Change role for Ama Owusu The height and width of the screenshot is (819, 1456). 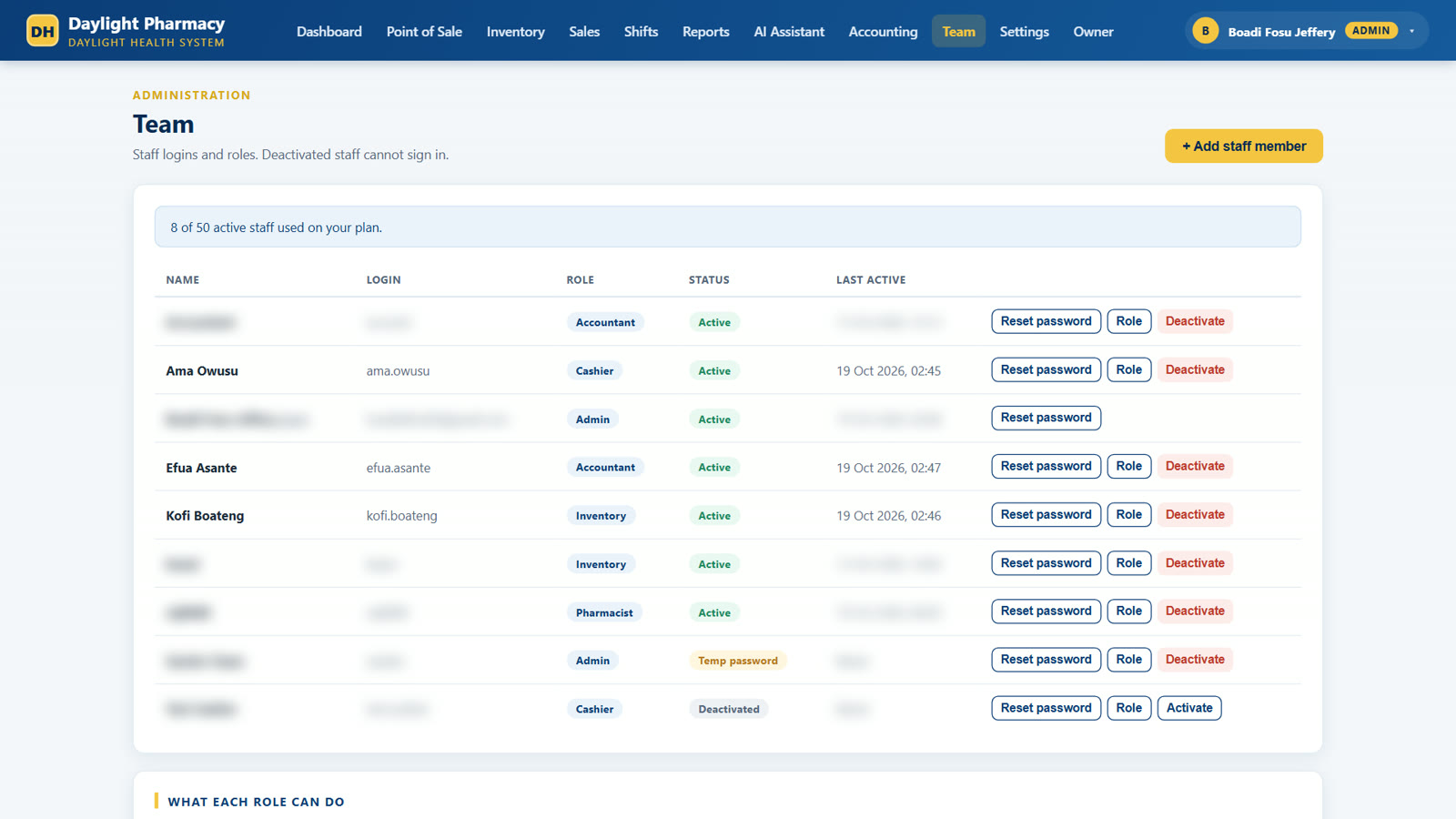[x=1128, y=369]
